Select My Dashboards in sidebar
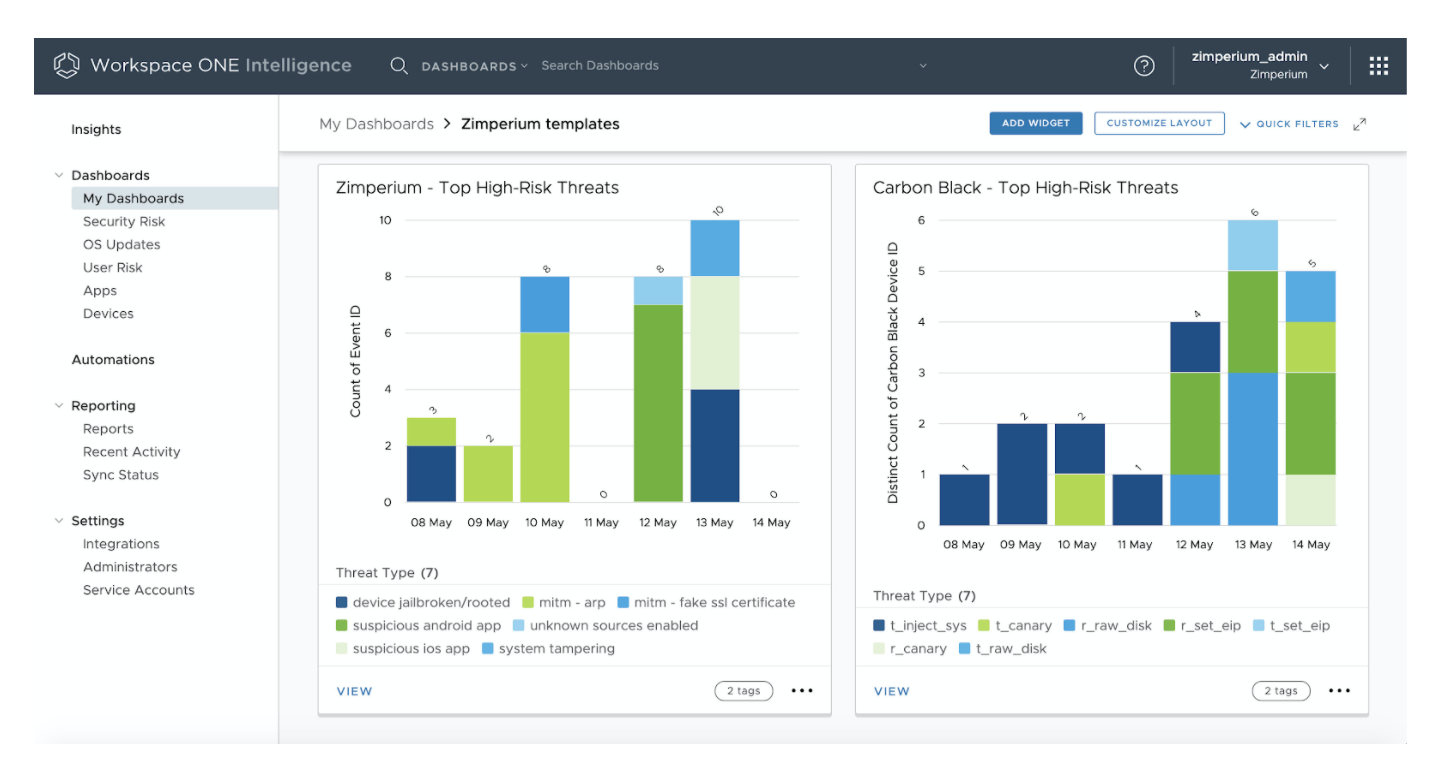The image size is (1444, 766). coord(175,199)
